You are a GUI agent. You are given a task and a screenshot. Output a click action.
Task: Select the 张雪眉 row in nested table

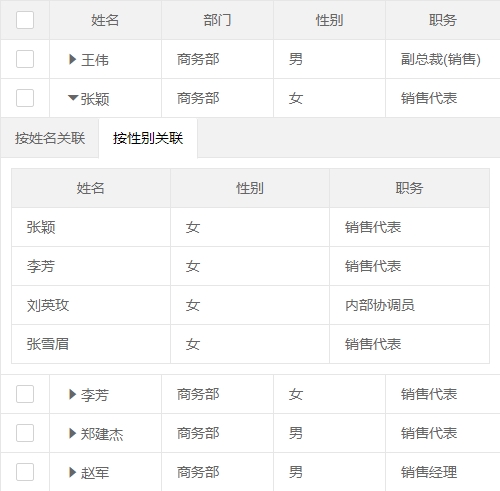pos(250,344)
